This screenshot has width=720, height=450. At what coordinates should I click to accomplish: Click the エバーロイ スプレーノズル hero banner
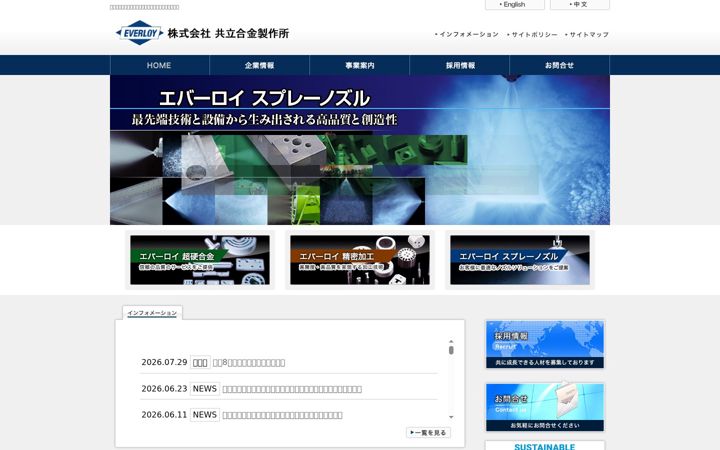pyautogui.click(x=360, y=150)
